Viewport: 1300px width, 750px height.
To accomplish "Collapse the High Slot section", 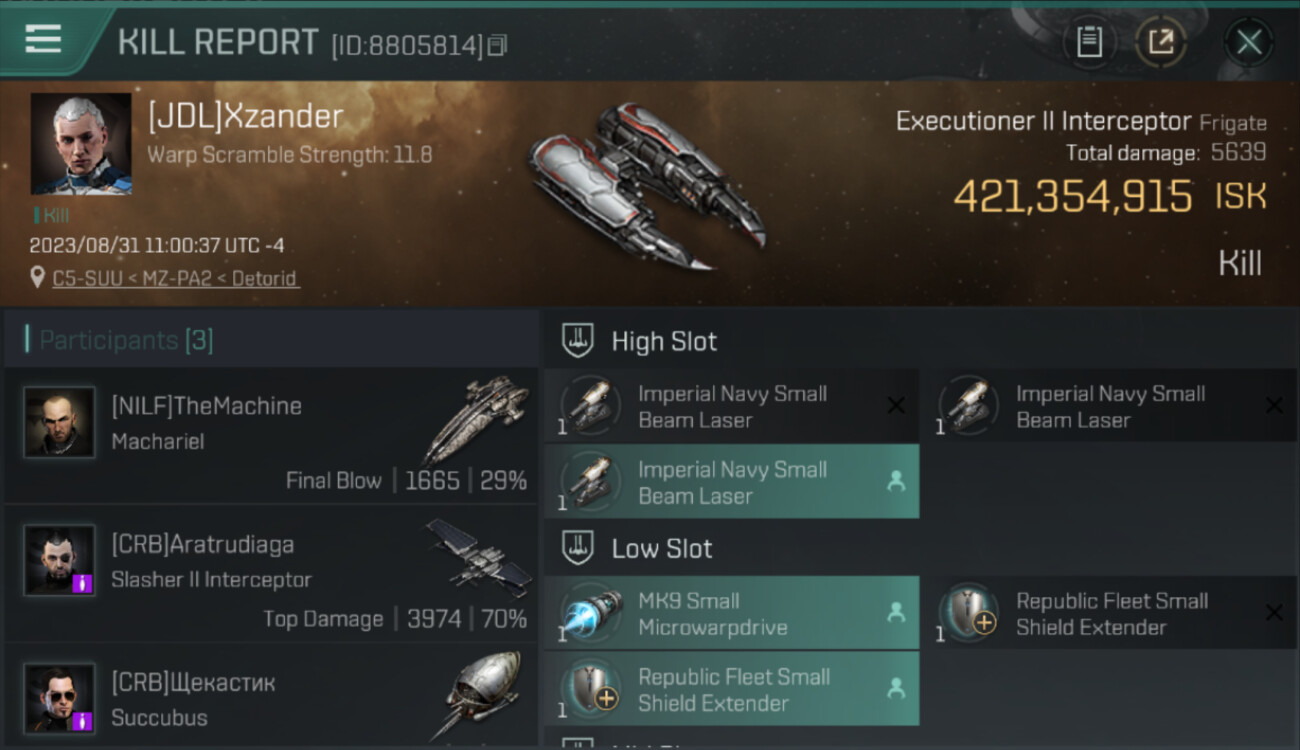I will 921,341.
